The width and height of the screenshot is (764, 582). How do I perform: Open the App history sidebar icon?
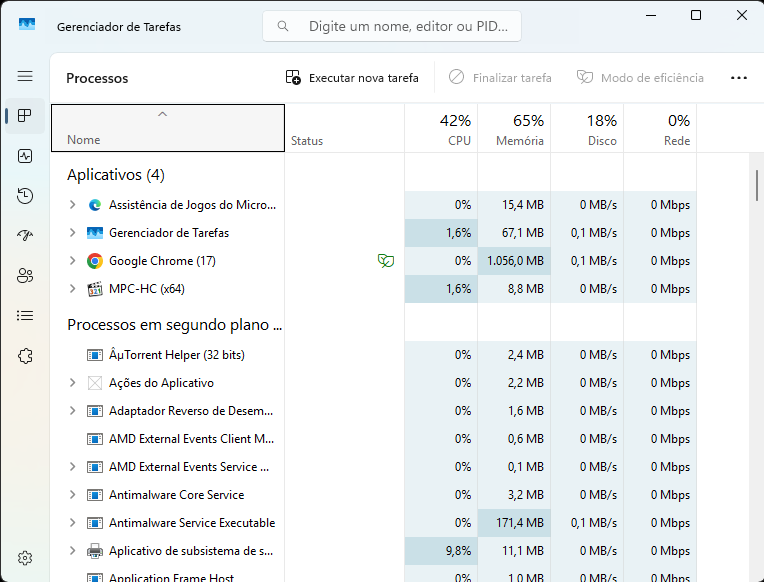(25, 196)
